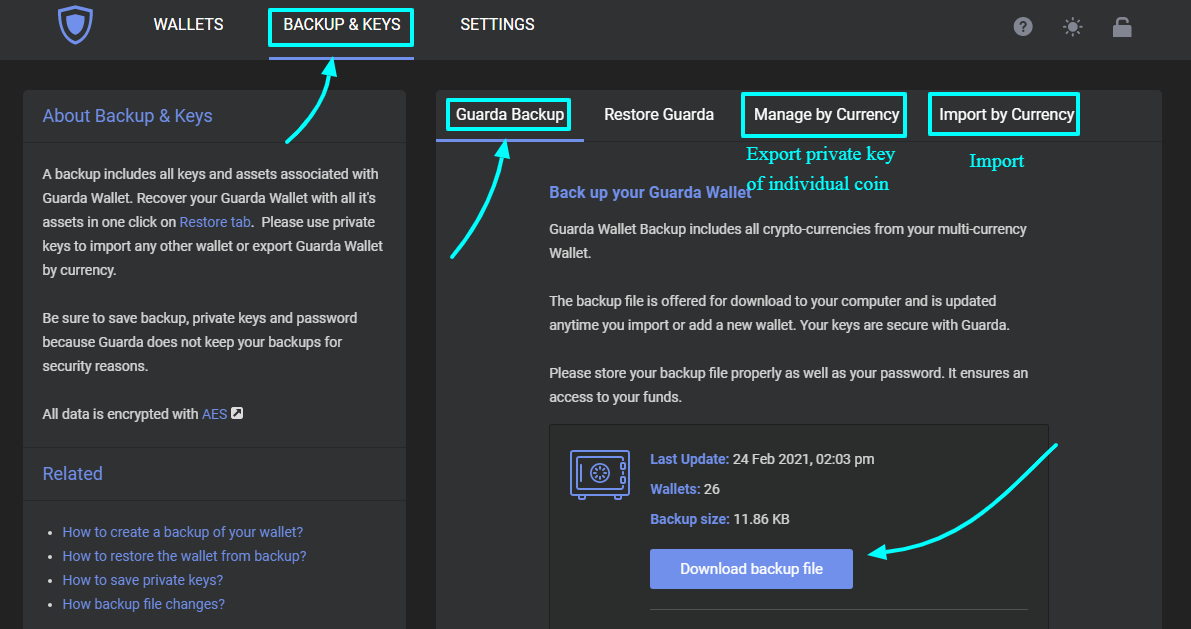Switch to the Restore Guarda tab
1191x629 pixels.
coord(659,114)
